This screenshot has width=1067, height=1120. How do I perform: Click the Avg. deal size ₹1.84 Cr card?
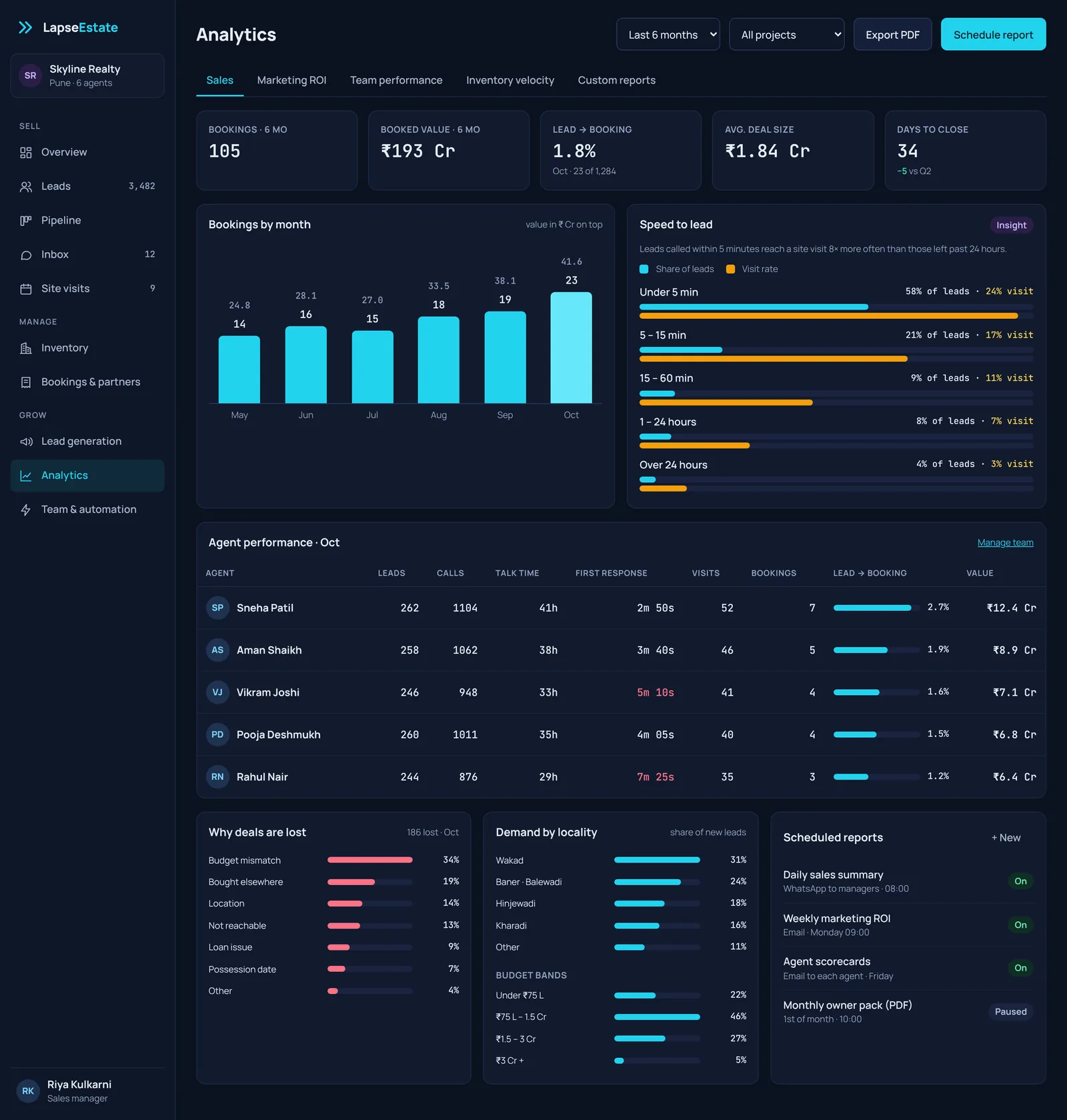(x=793, y=150)
